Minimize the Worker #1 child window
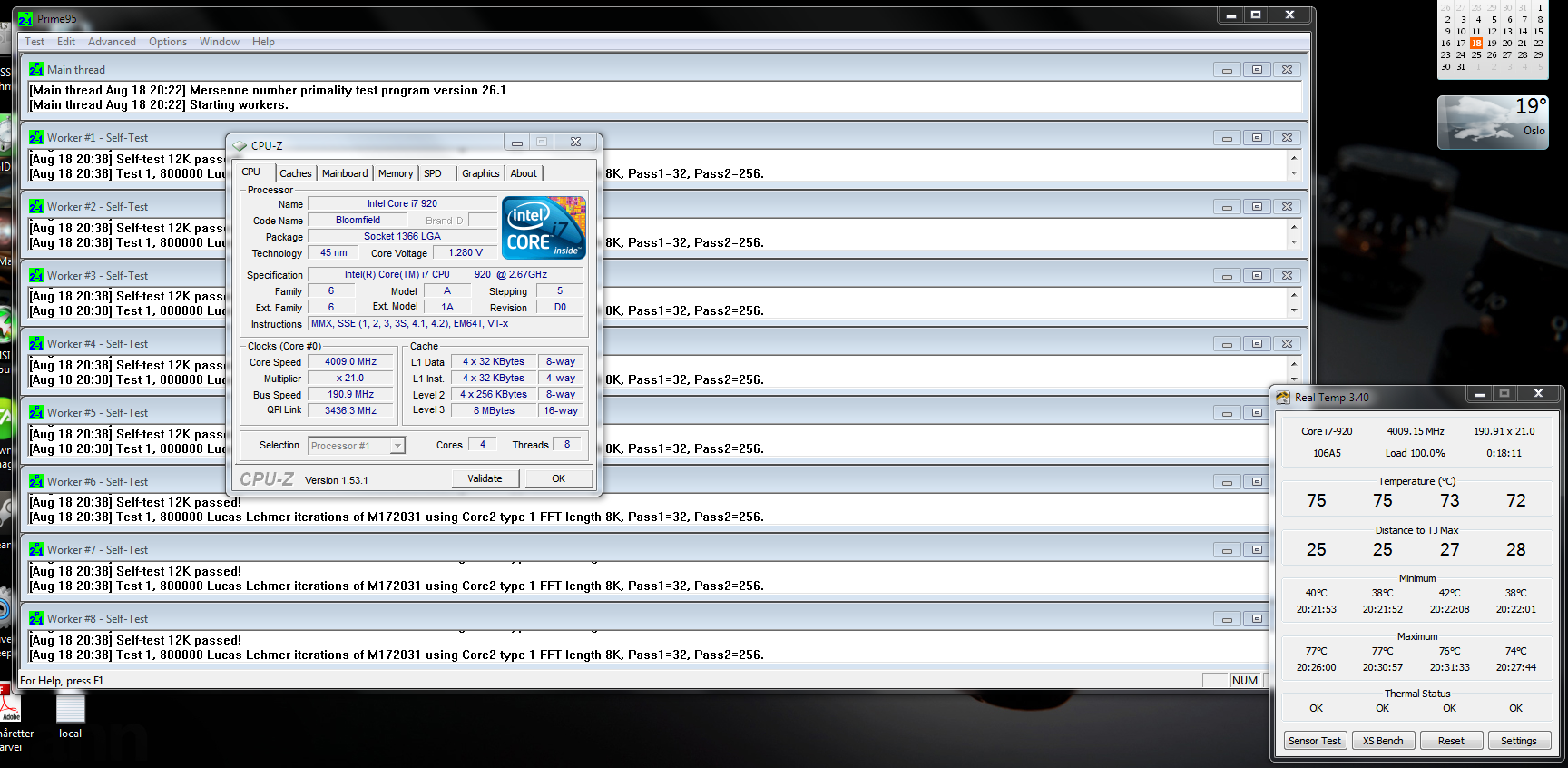1568x768 pixels. point(1227,138)
